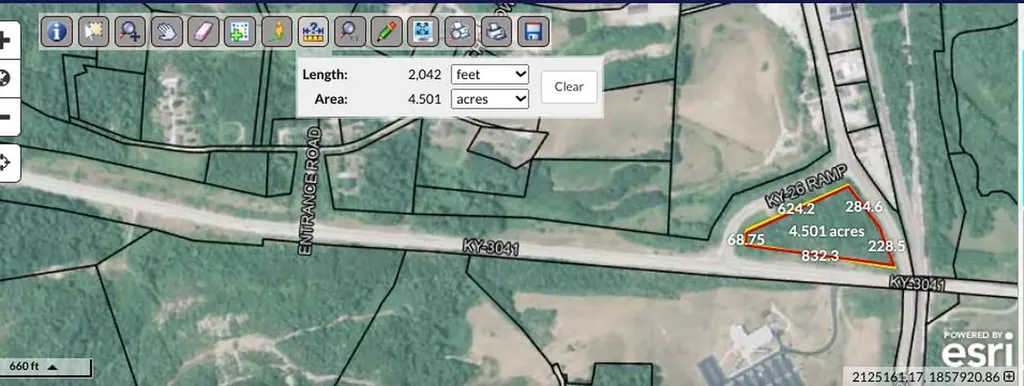Zoom out with the minus button
Image resolution: width=1024 pixels, height=386 pixels.
click(5, 118)
